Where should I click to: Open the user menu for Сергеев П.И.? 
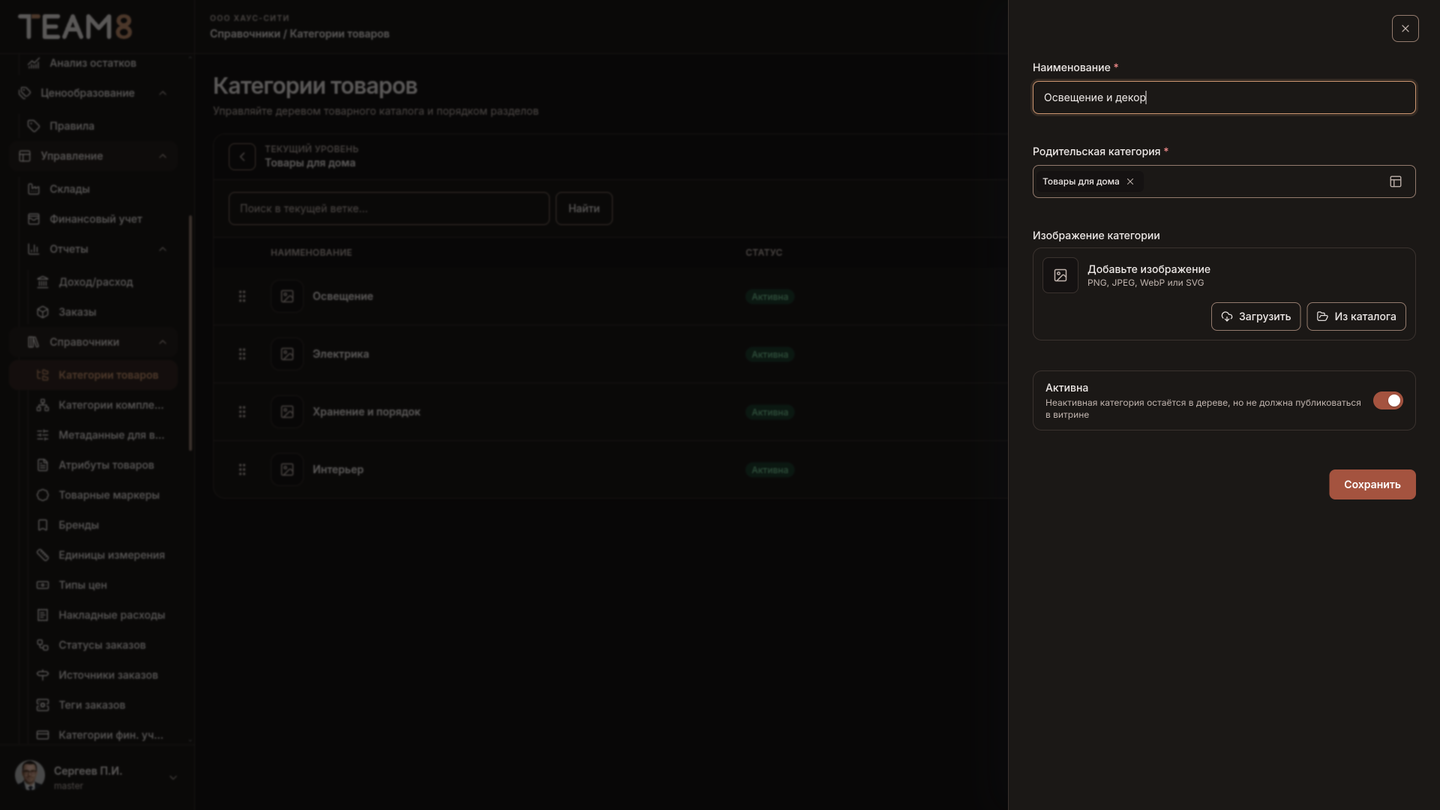95,777
